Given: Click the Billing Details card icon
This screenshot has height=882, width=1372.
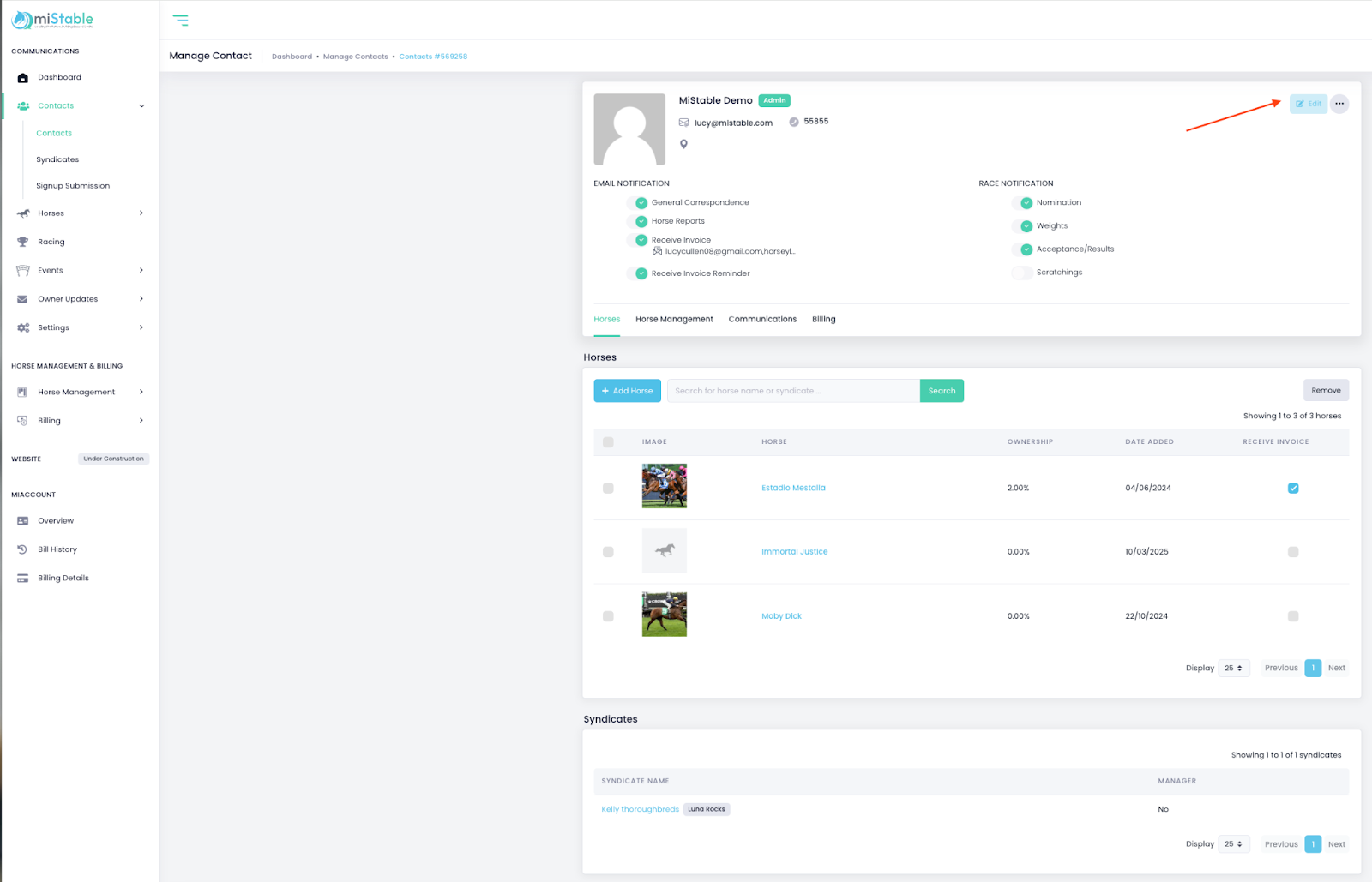Looking at the screenshot, I should coord(23,579).
